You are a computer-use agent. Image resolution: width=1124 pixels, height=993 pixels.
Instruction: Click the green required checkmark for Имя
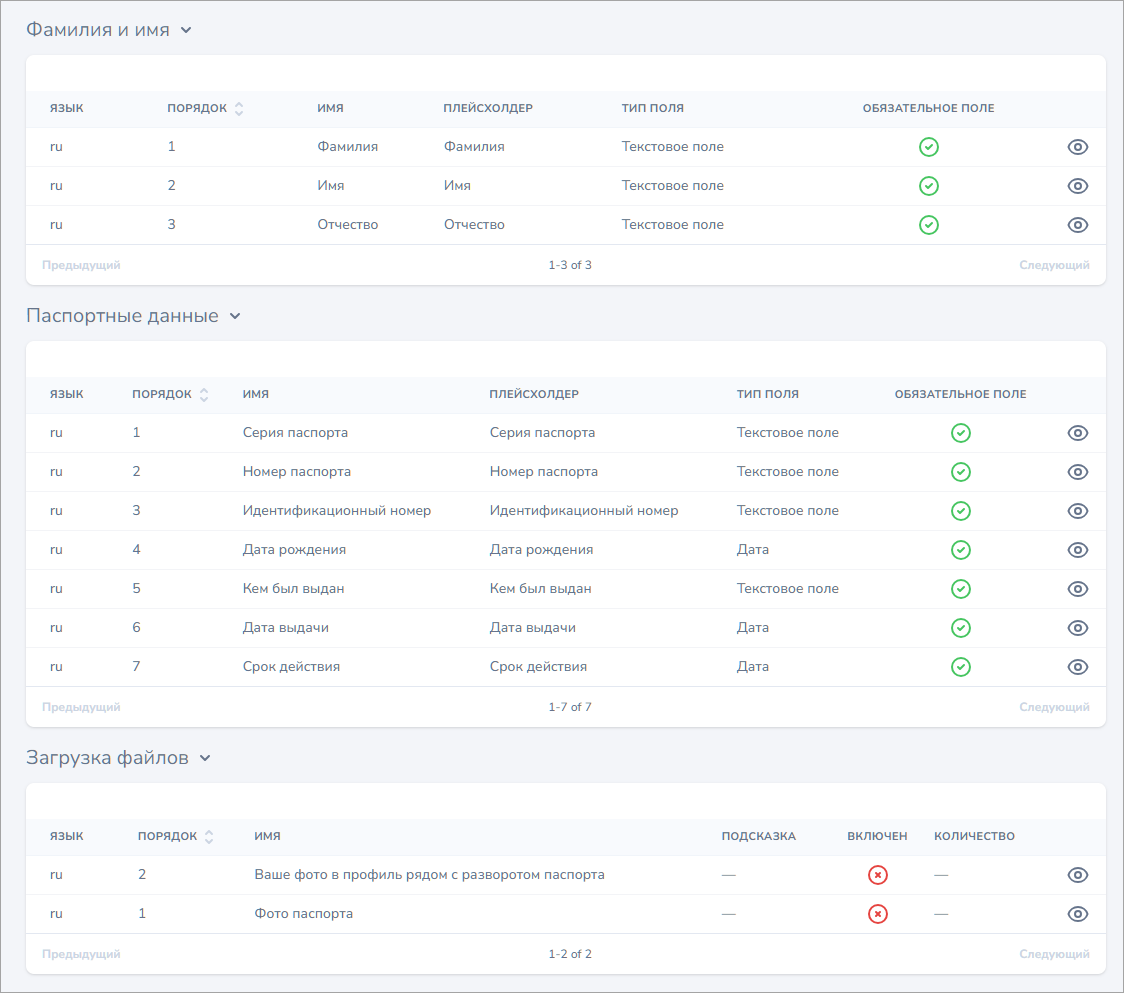coord(929,186)
